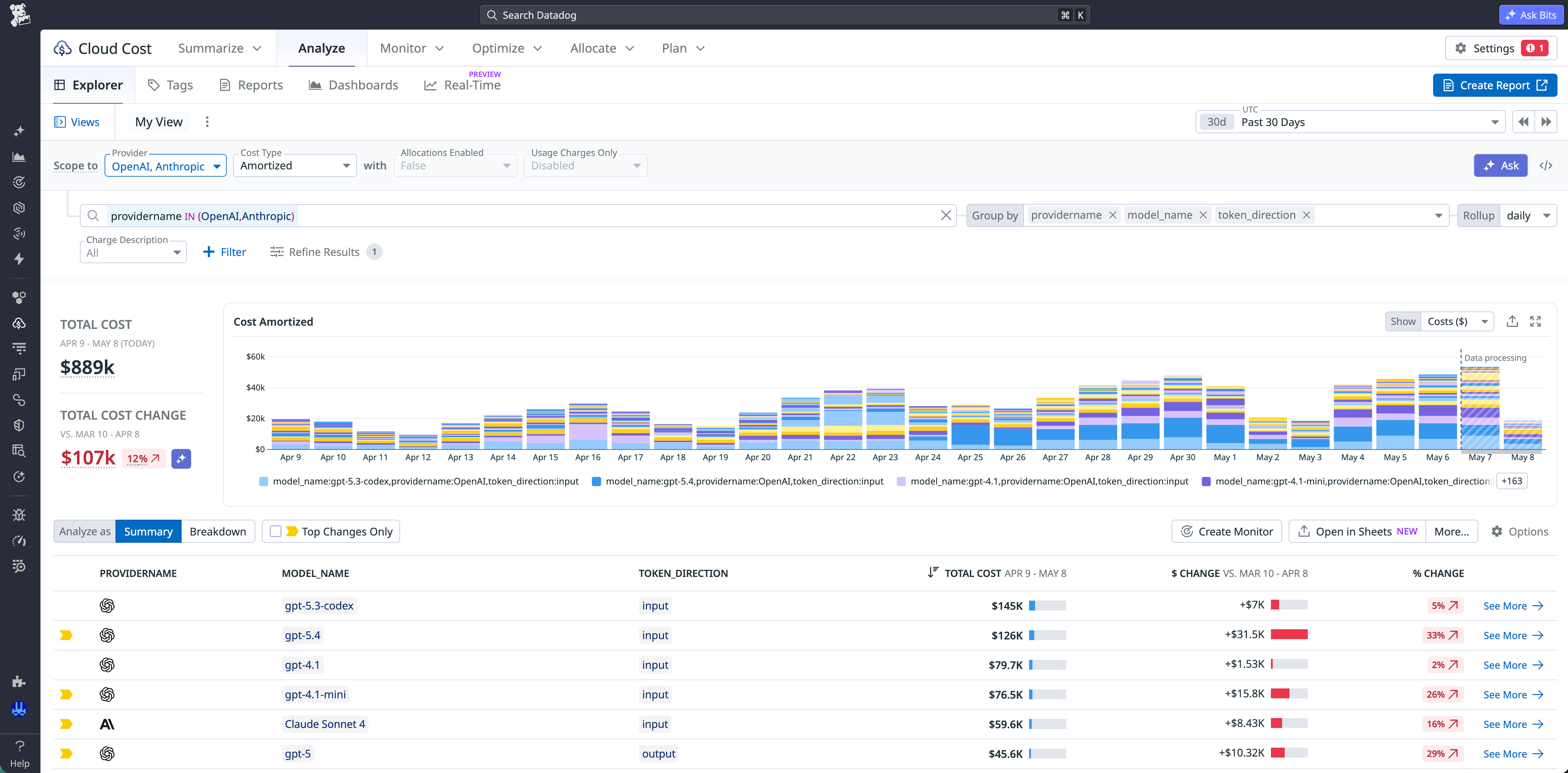The height and width of the screenshot is (773, 1568).
Task: Expand the Summarize menu
Action: pyautogui.click(x=219, y=48)
